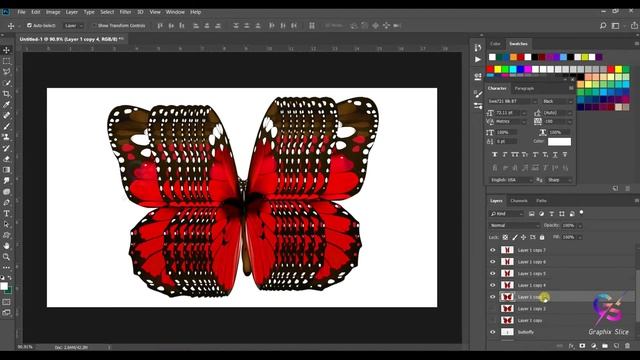This screenshot has height=360, width=640.
Task: Hide Layer 1 copy 6 with eye icon
Action: (x=493, y=262)
